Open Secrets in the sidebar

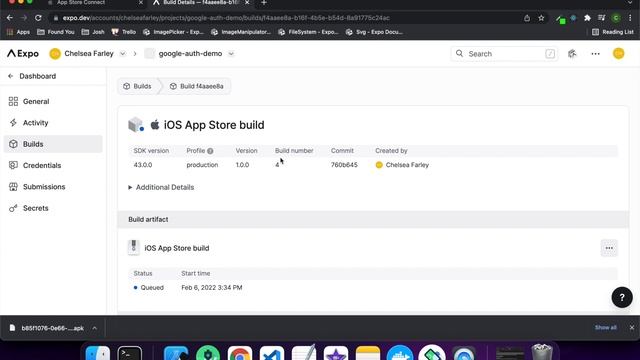point(53,208)
